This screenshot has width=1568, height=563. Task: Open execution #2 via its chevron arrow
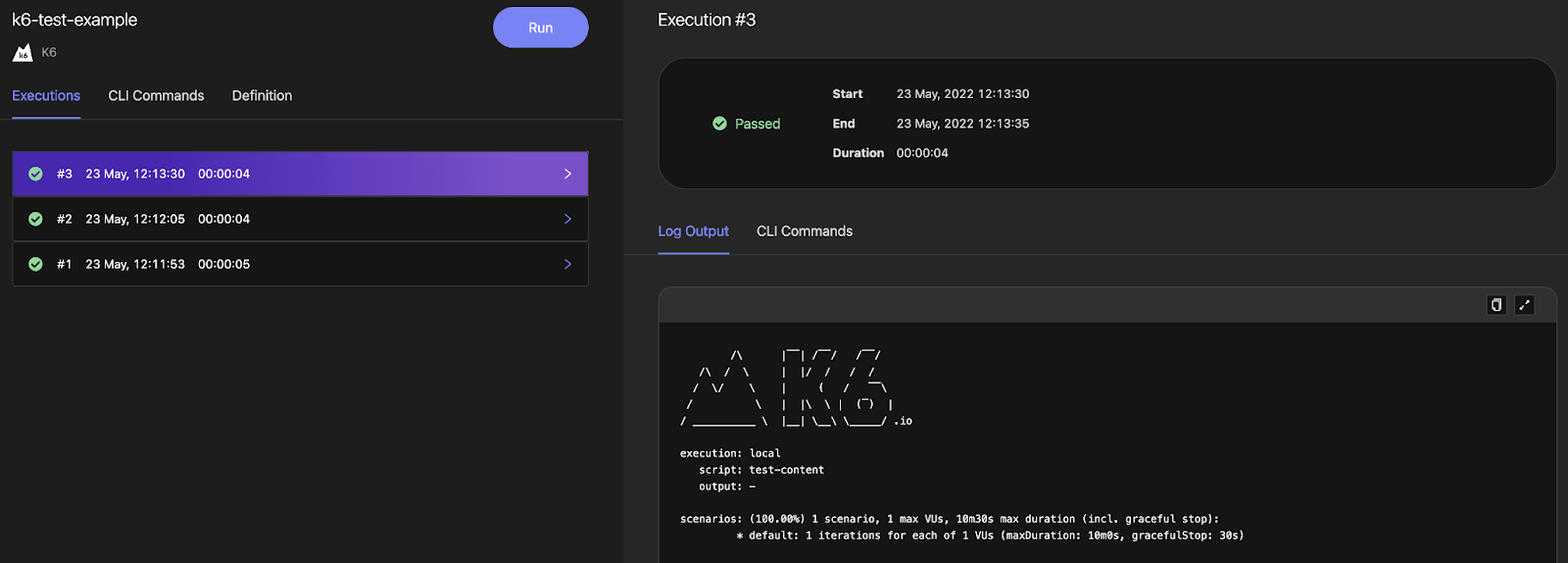coord(567,219)
